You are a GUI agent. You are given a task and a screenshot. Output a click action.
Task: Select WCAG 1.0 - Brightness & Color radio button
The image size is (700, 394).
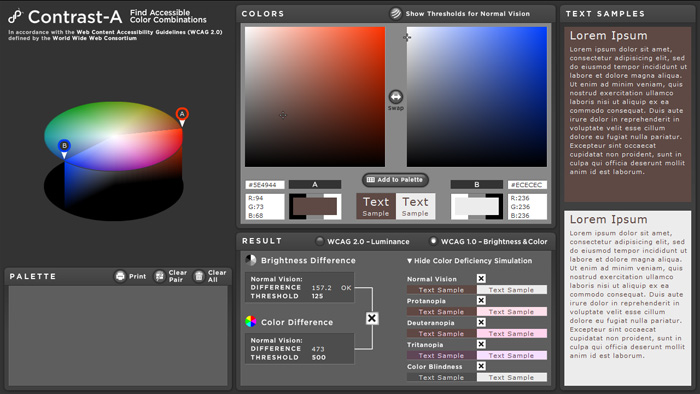pos(433,241)
